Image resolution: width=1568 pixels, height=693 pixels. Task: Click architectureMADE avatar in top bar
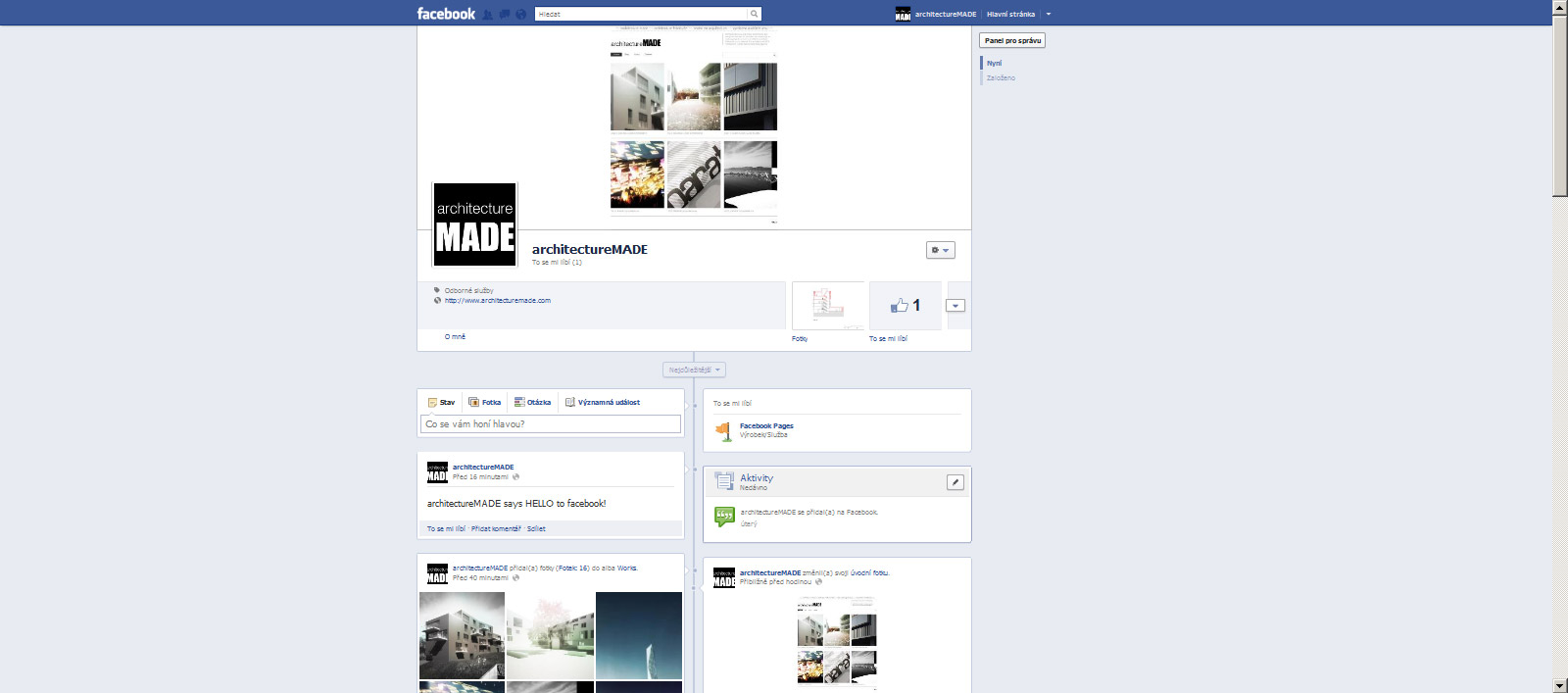(x=903, y=14)
